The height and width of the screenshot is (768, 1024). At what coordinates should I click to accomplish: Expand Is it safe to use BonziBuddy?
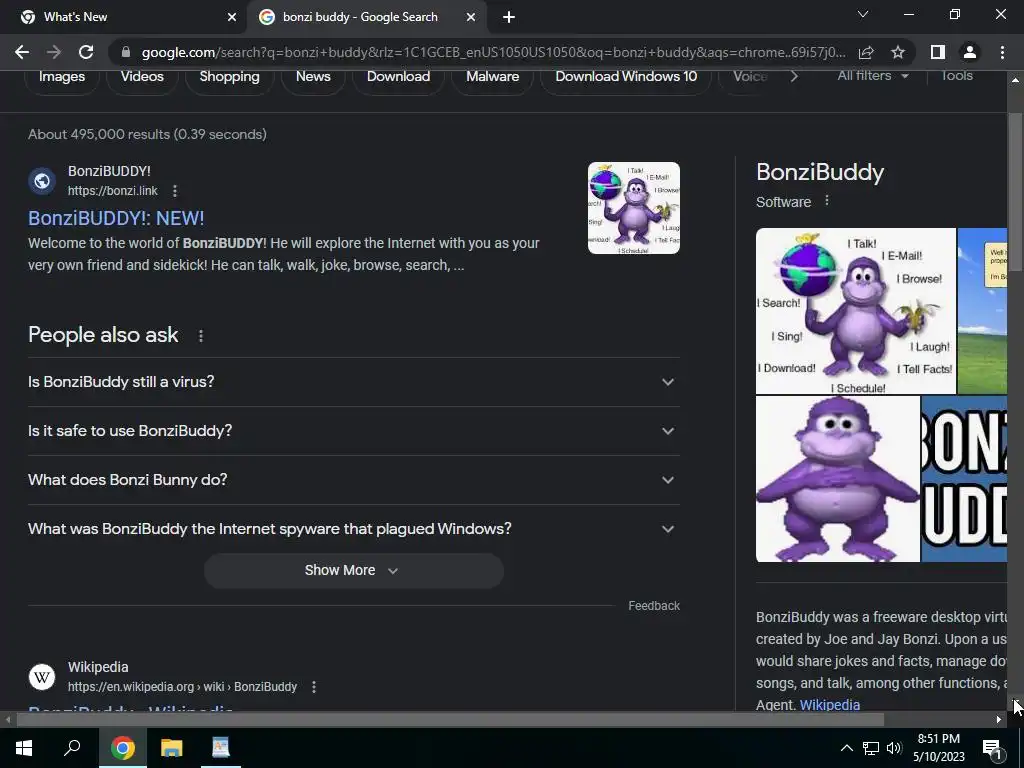tap(353, 431)
